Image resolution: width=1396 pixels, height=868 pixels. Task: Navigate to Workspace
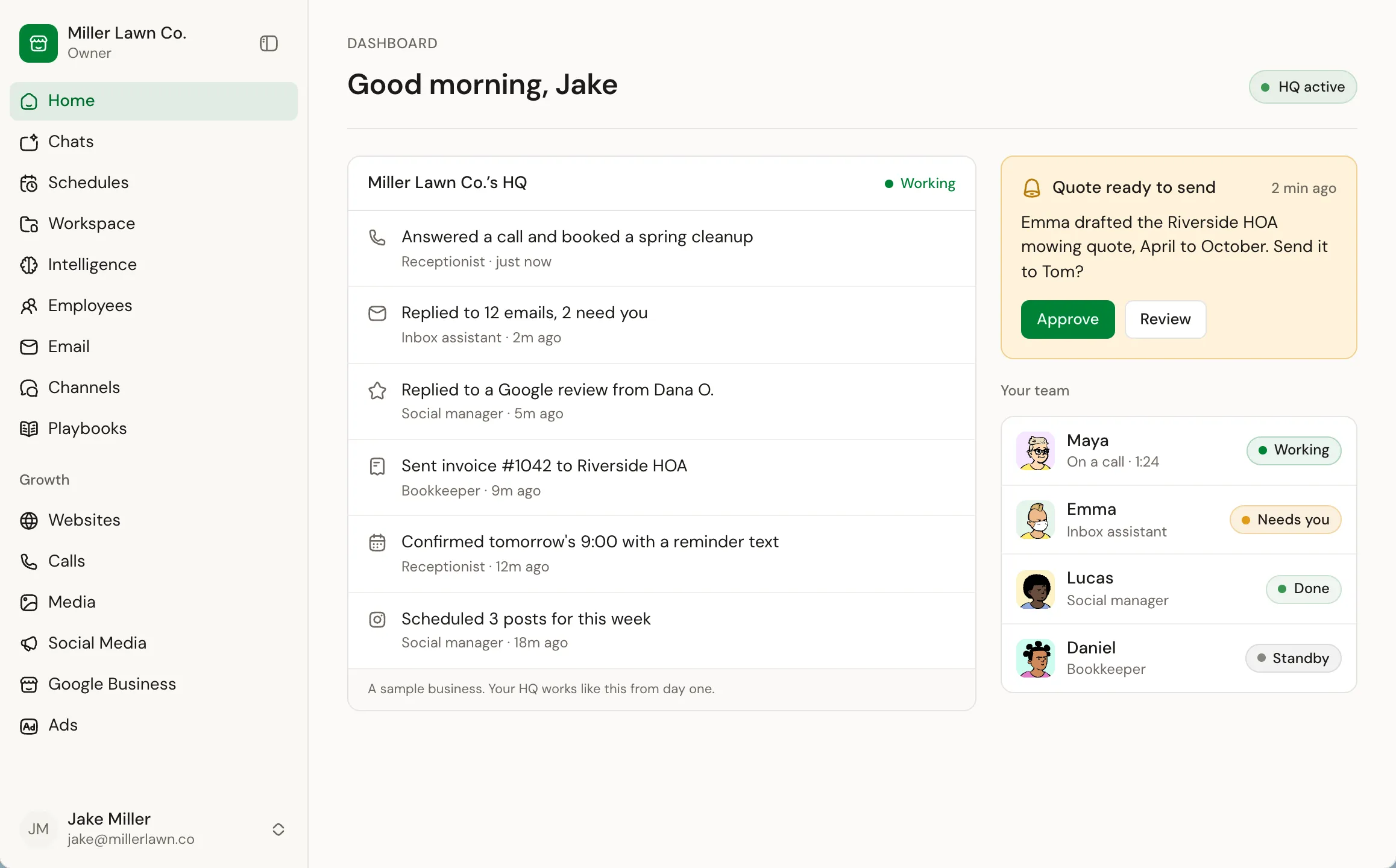(154, 224)
